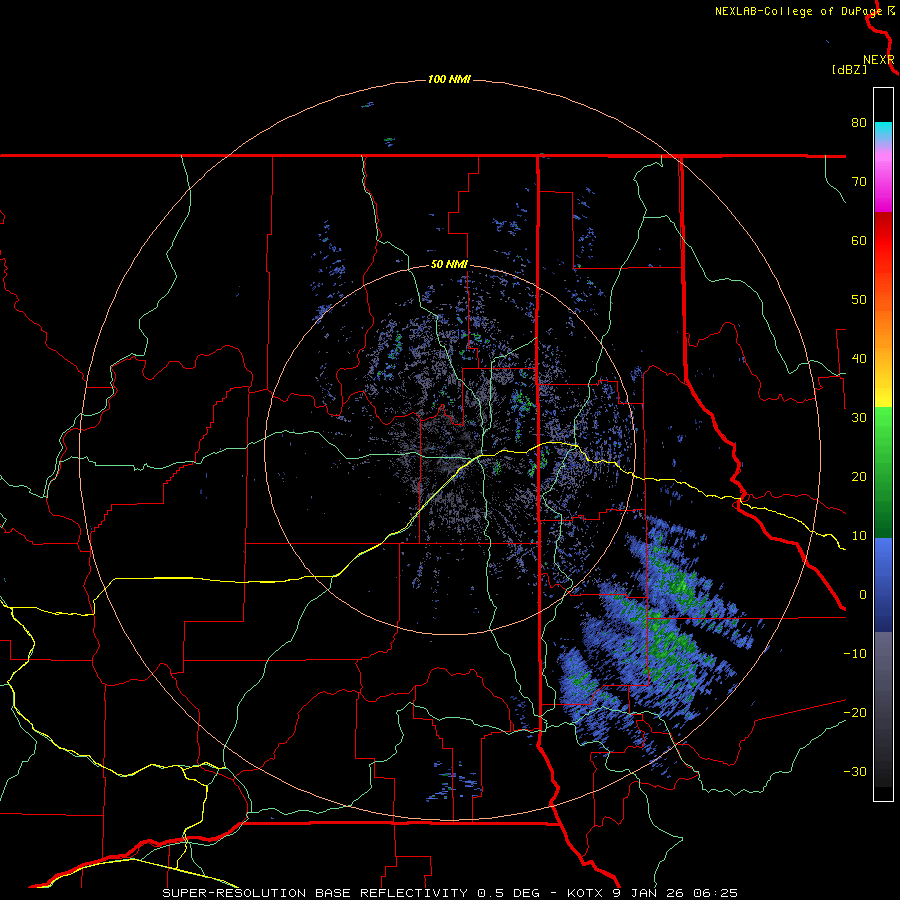
Task: Click the 30 value on the dBZ scale
Action: (x=859, y=417)
